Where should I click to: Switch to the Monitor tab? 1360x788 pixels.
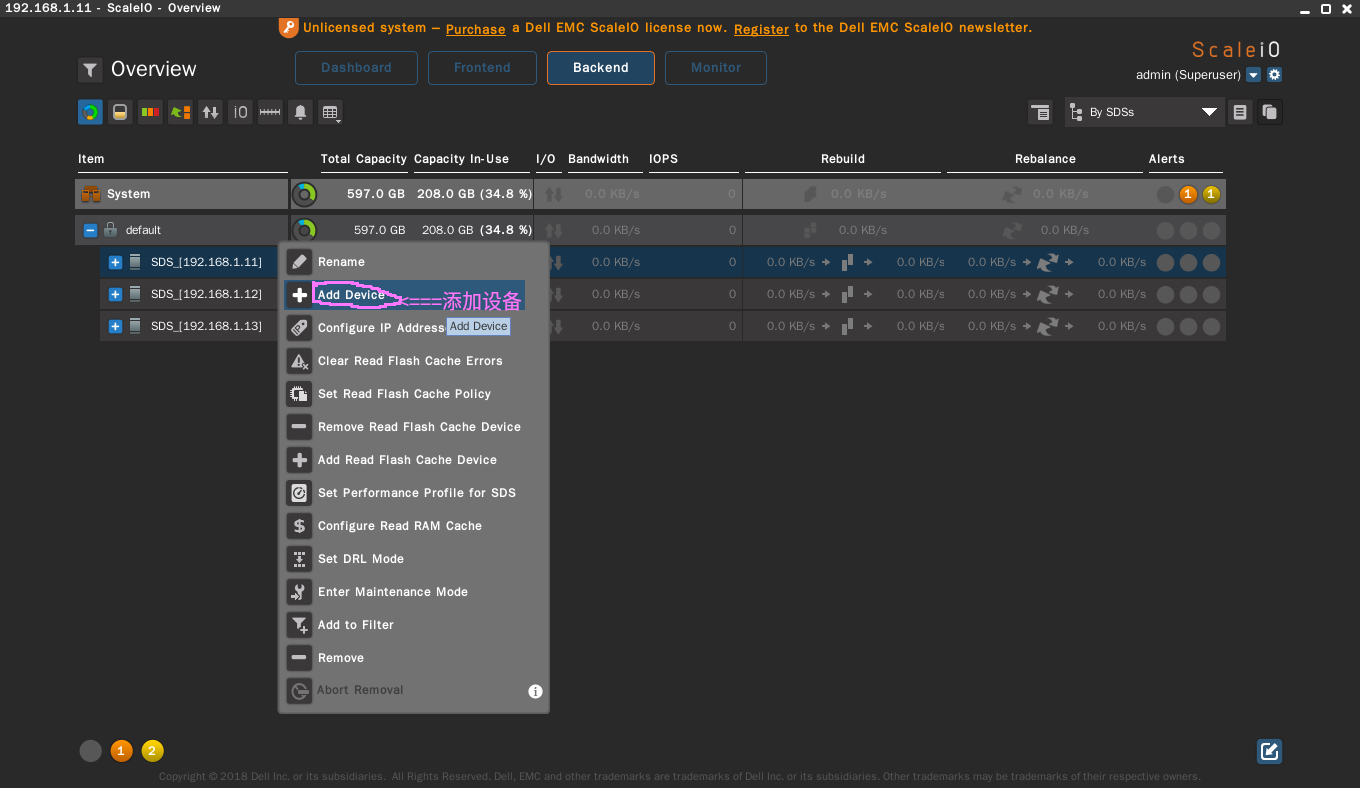pos(716,68)
